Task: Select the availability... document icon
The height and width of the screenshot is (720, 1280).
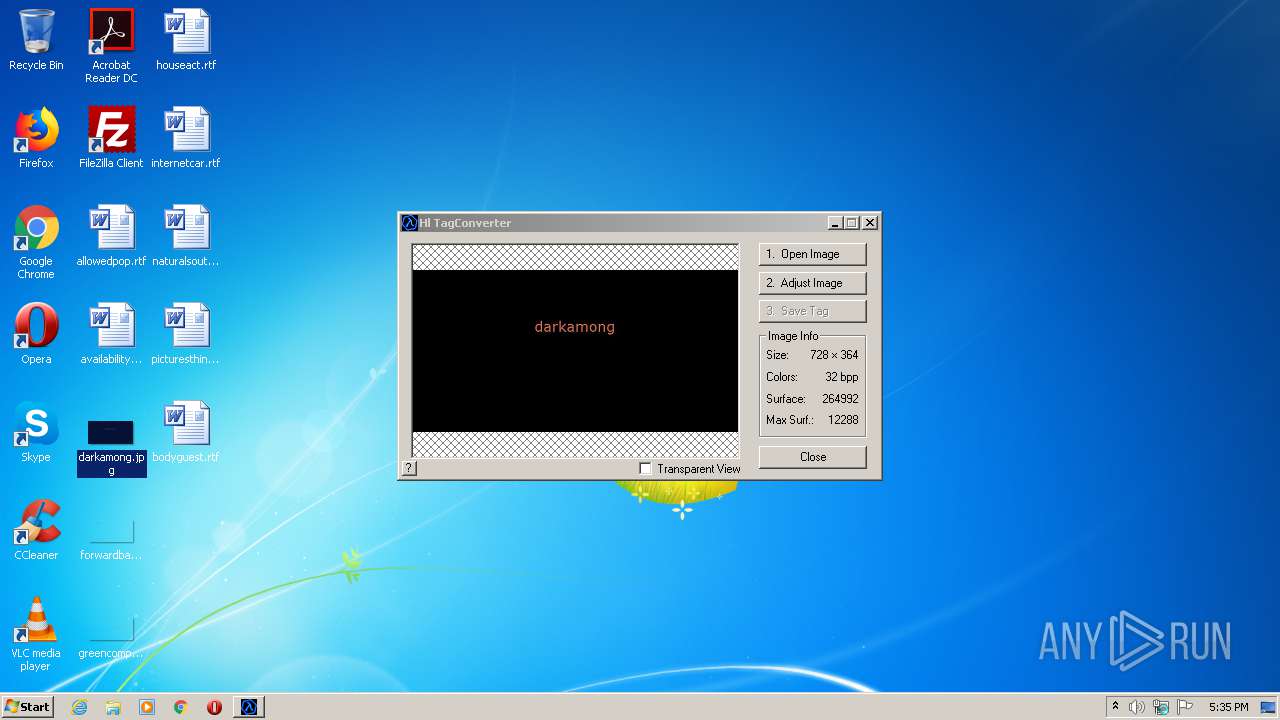Action: (111, 334)
